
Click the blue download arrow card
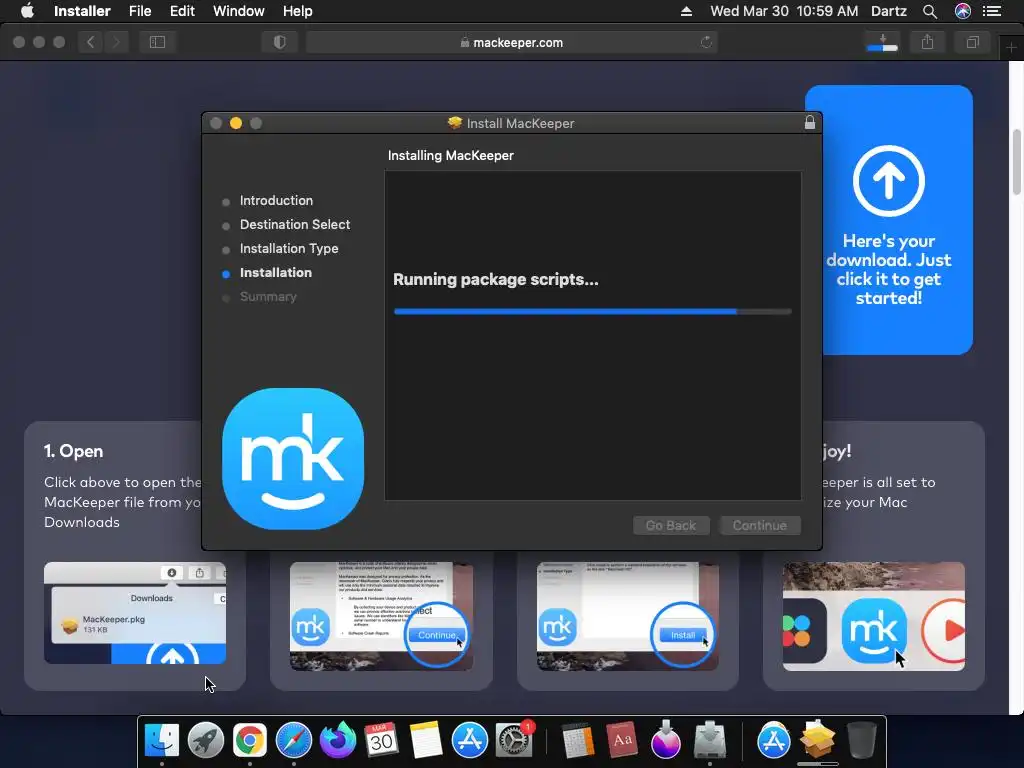889,220
